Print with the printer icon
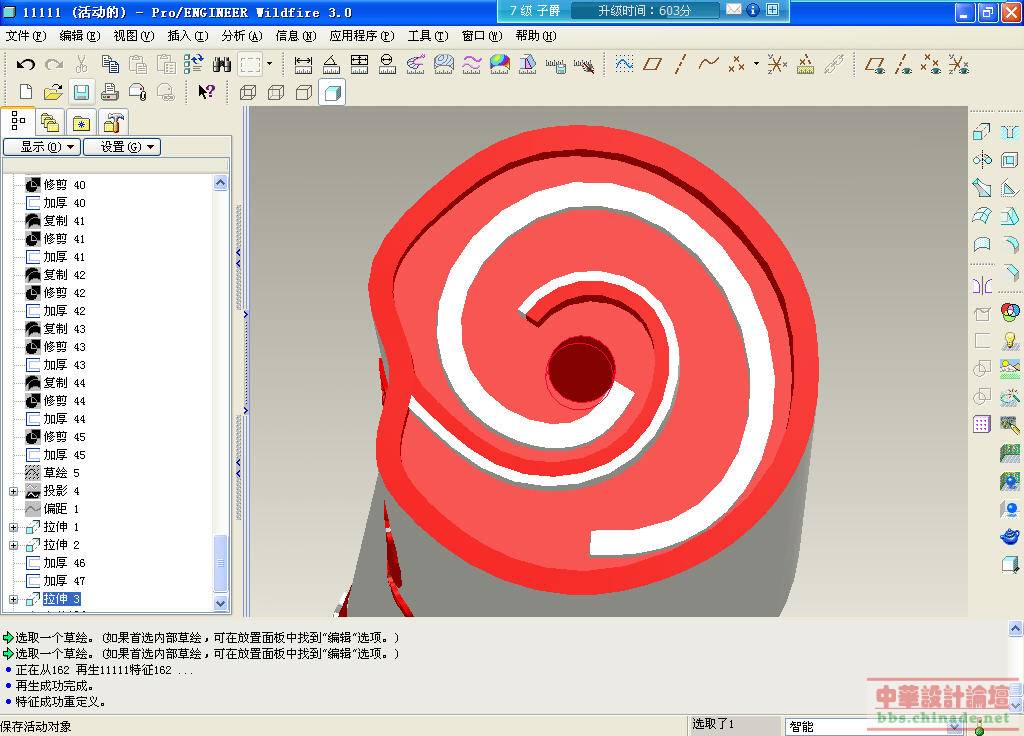 [x=110, y=92]
